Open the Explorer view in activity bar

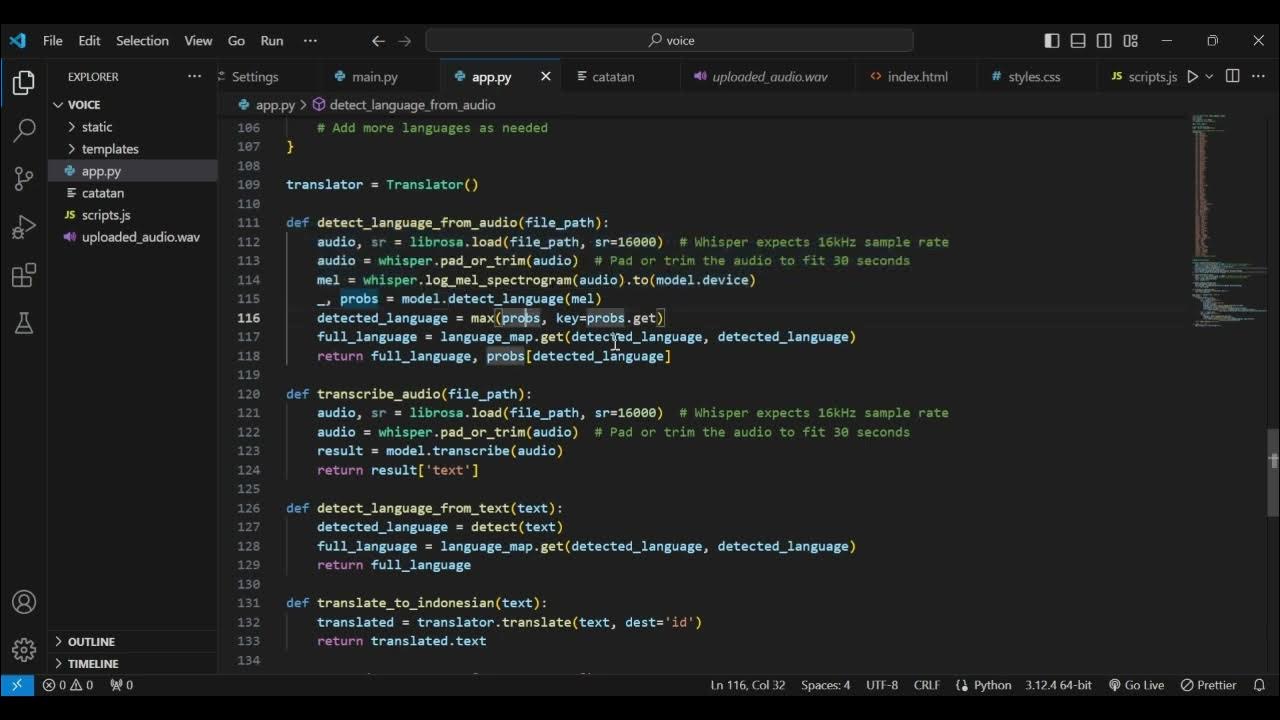click(24, 83)
